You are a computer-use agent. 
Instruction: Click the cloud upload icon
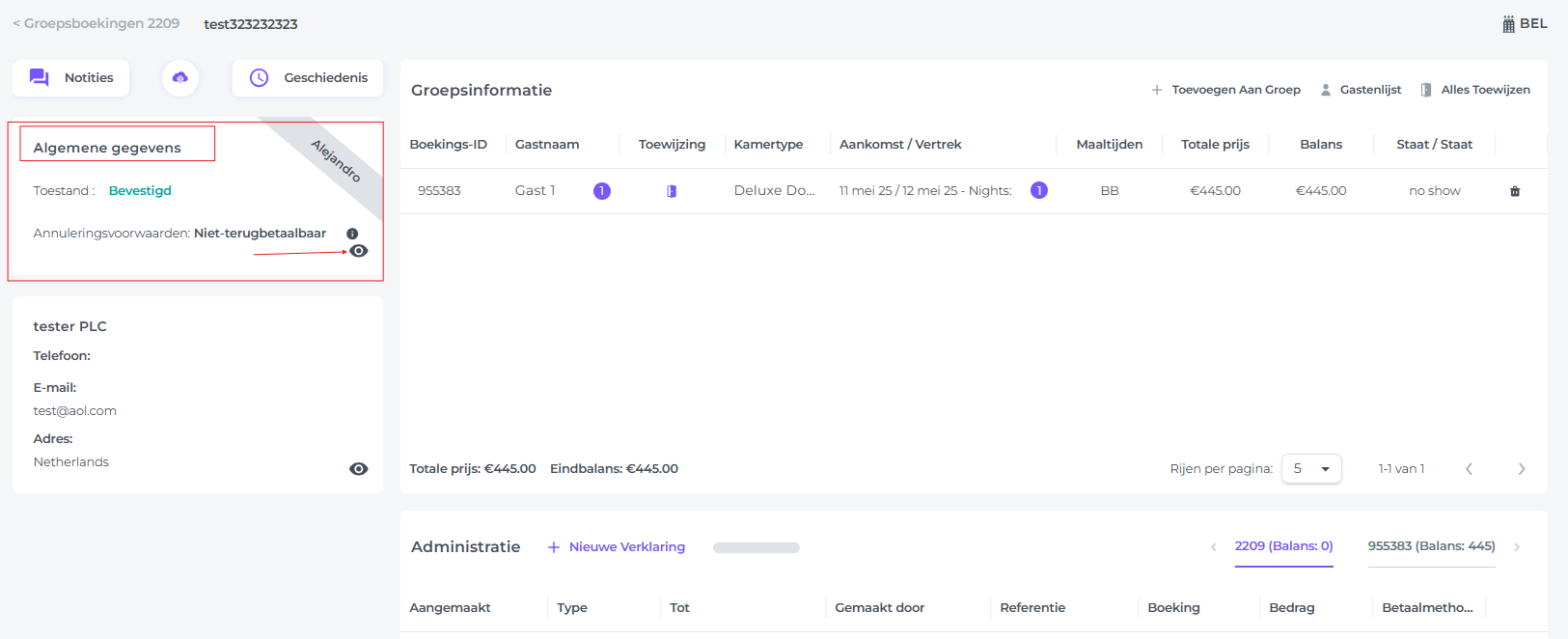click(180, 77)
